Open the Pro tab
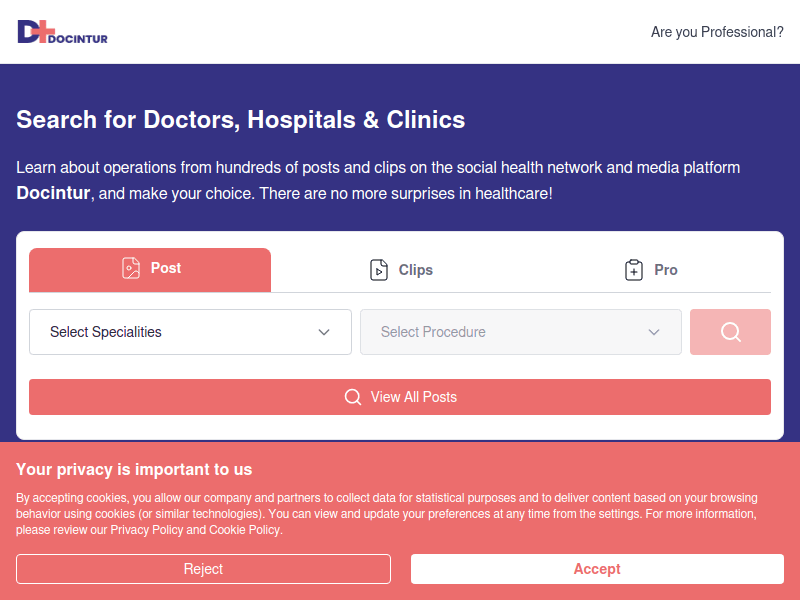The width and height of the screenshot is (800, 600). coord(652,270)
